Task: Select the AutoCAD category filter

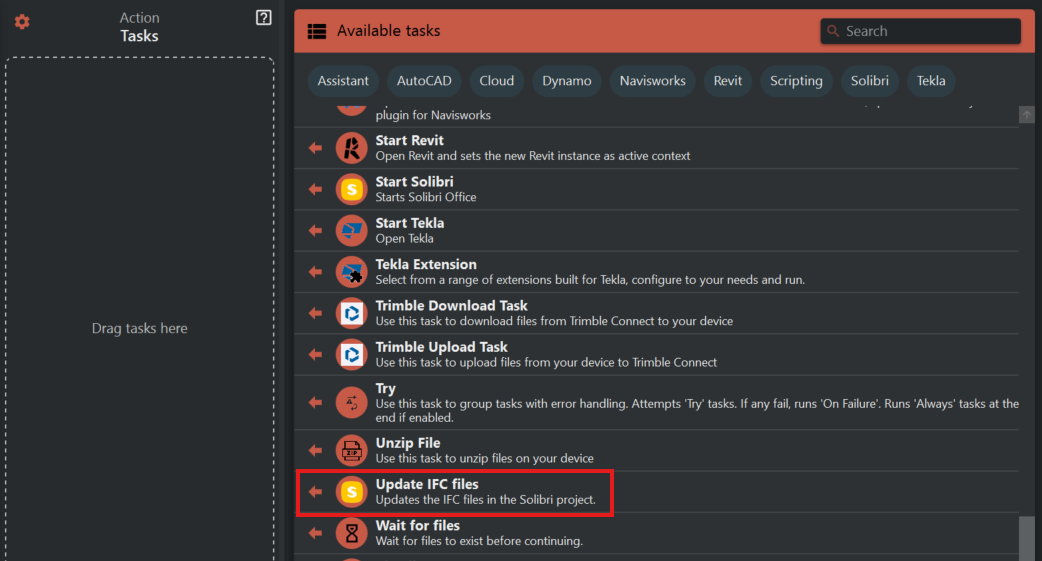Action: [x=424, y=81]
